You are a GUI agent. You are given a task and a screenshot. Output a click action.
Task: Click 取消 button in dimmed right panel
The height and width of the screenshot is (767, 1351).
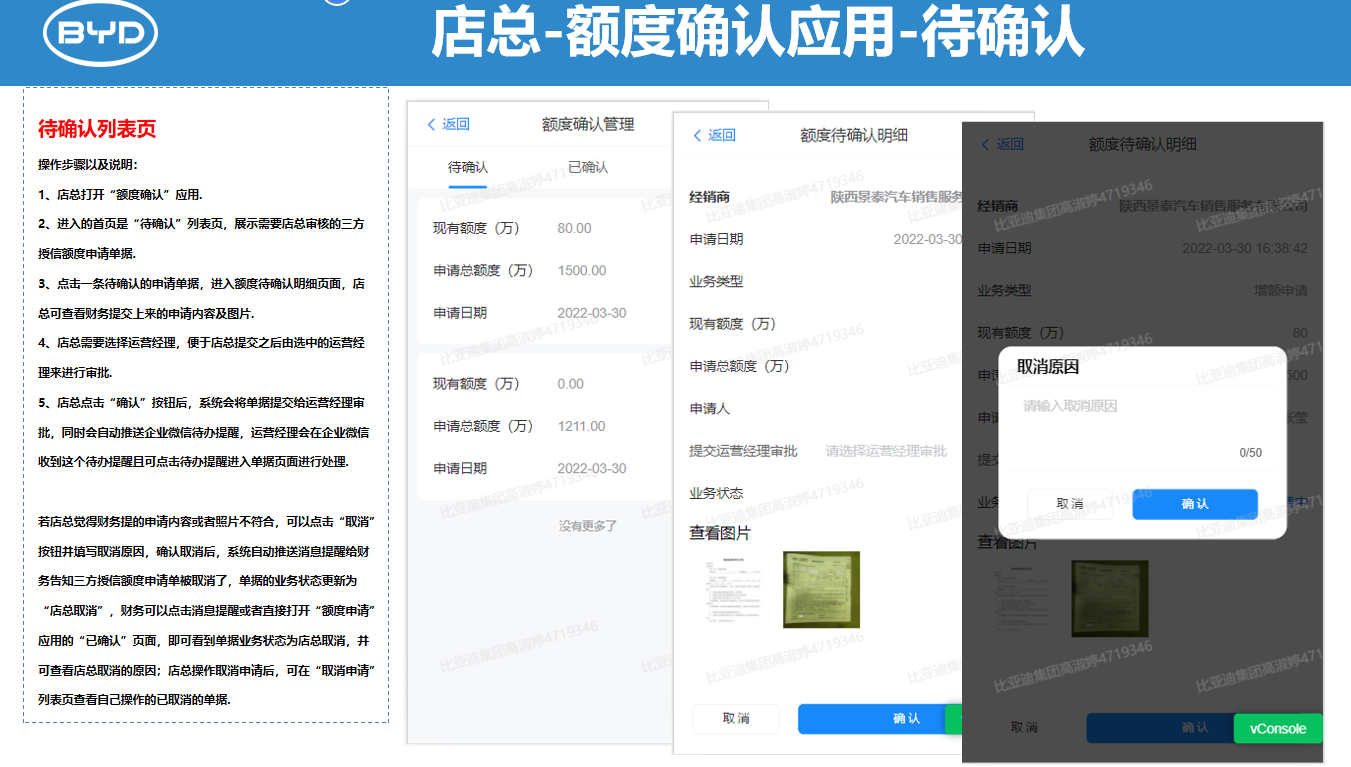pyautogui.click(x=1024, y=727)
